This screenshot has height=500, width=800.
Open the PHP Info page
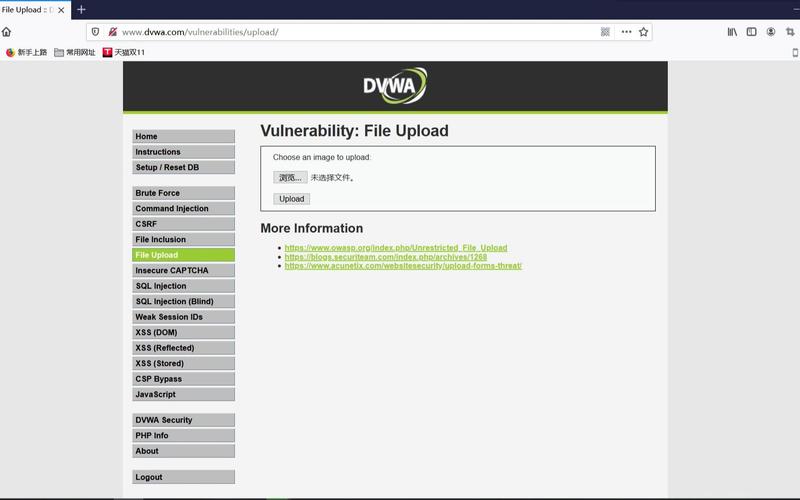pyautogui.click(x=184, y=436)
